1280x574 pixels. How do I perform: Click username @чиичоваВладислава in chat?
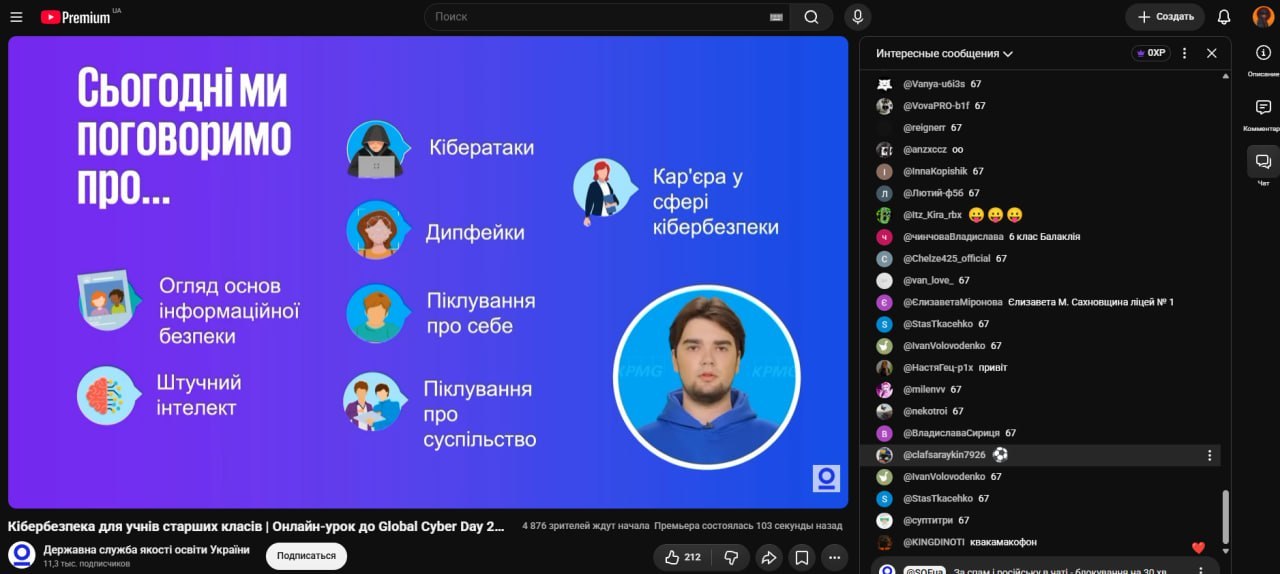[x=953, y=237]
